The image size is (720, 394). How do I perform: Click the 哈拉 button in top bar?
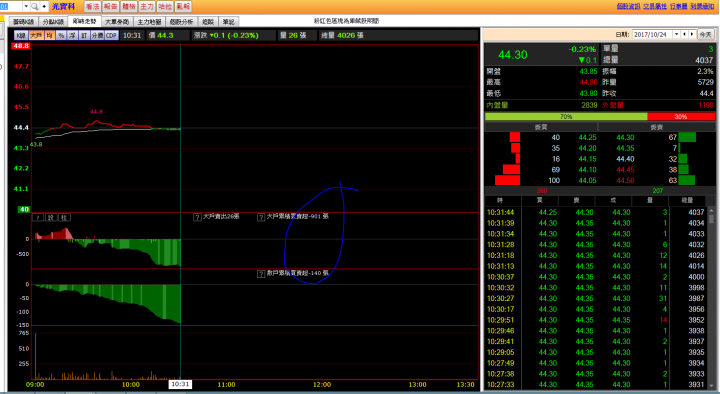pos(165,6)
